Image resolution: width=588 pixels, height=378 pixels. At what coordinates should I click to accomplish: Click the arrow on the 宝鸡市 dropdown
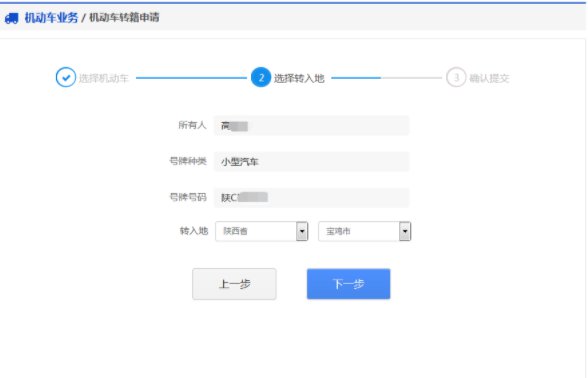tap(405, 231)
